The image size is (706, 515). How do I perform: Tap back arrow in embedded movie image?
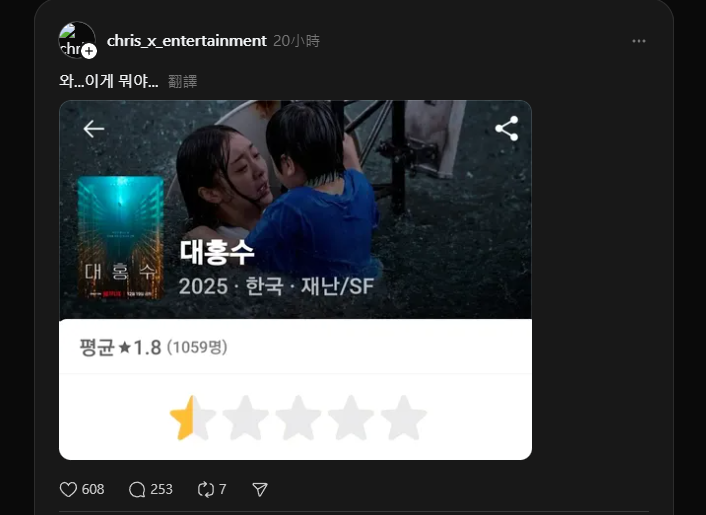94,129
